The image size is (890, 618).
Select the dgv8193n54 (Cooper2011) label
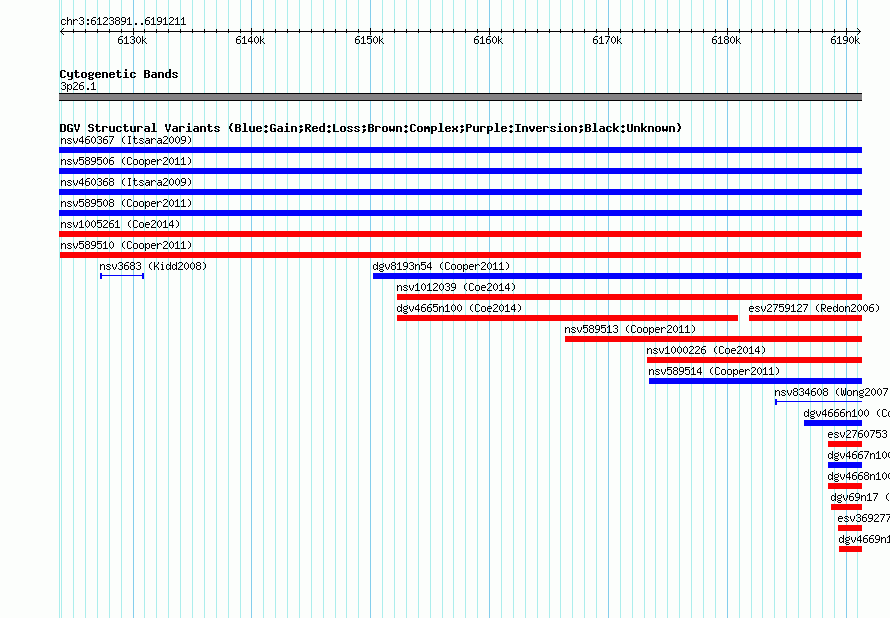point(441,266)
